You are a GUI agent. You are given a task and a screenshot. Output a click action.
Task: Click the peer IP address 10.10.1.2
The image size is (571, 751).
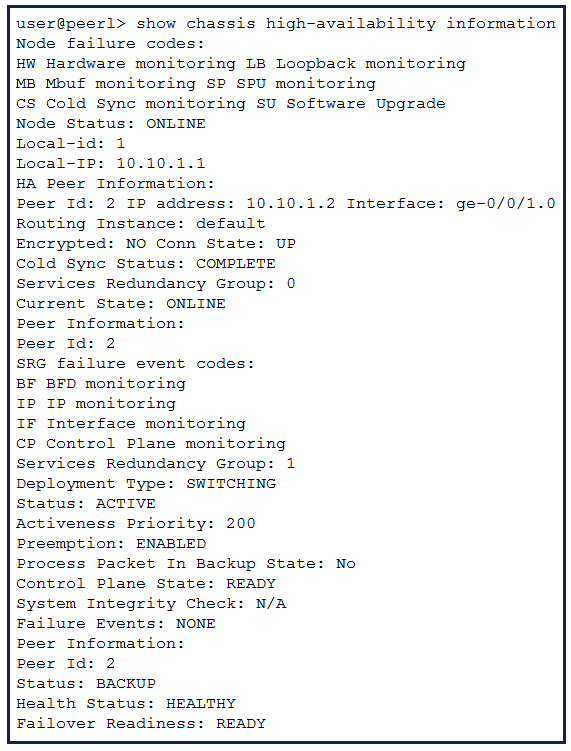(x=291, y=204)
